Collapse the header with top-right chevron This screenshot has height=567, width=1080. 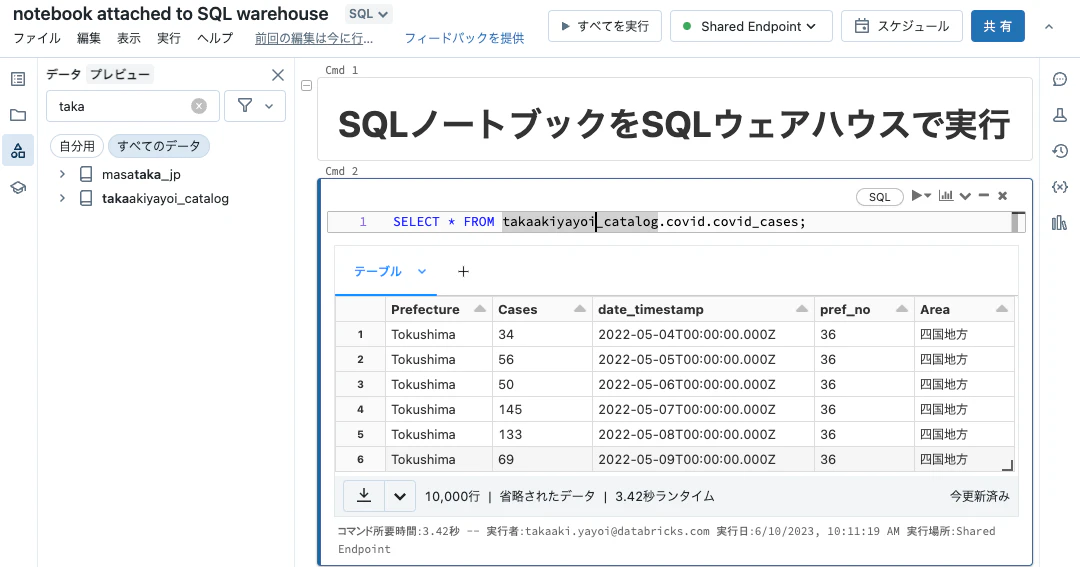tap(1049, 26)
